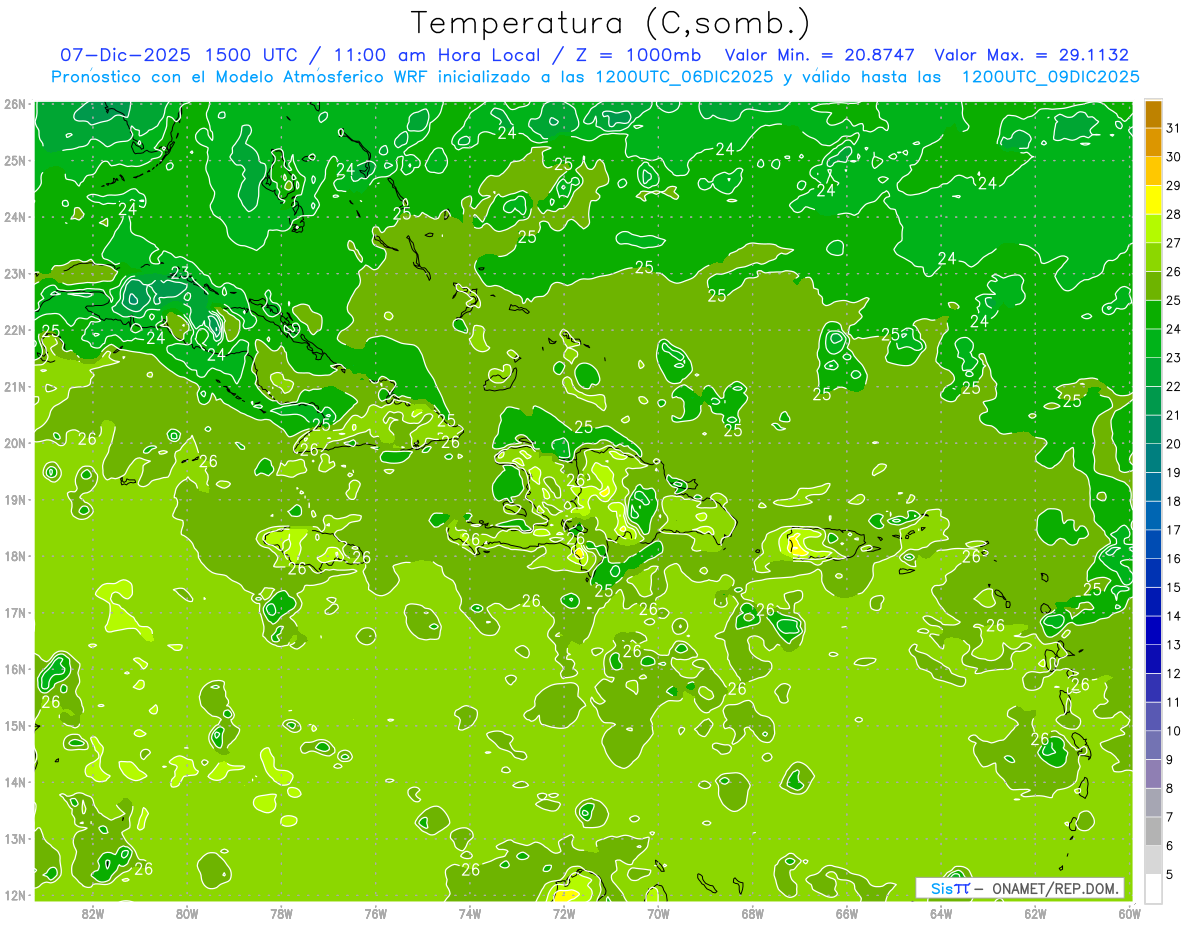1200x927 pixels.
Task: Click the '68W' longitude axis label
Action: coord(753,913)
